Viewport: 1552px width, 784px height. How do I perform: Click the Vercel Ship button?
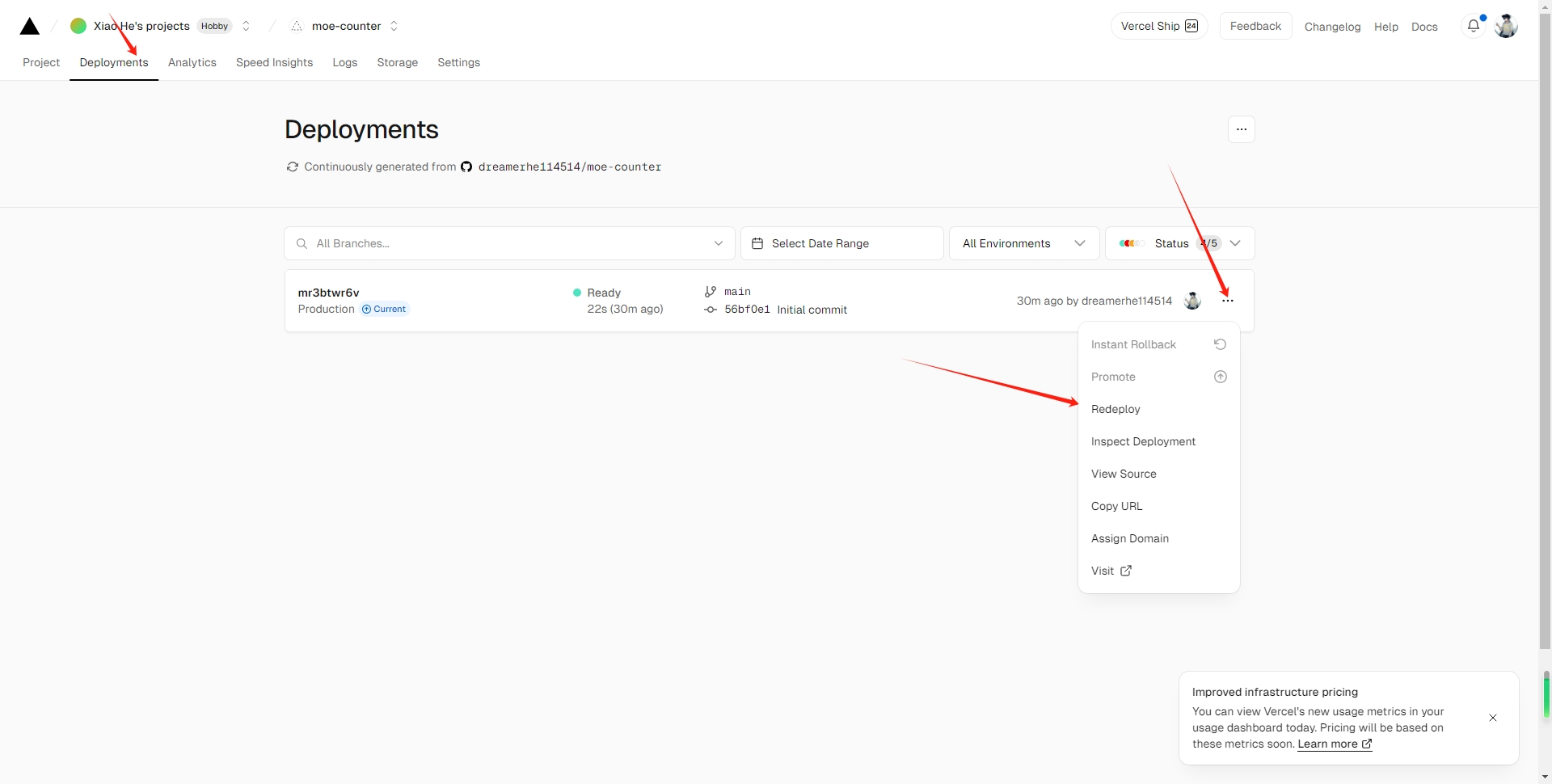1159,26
